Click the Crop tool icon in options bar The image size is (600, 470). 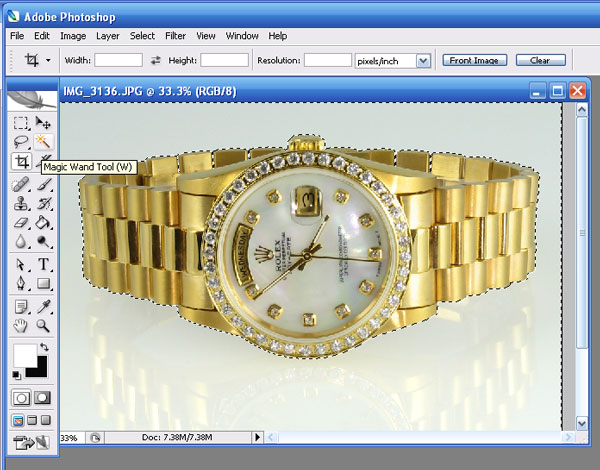point(31,60)
